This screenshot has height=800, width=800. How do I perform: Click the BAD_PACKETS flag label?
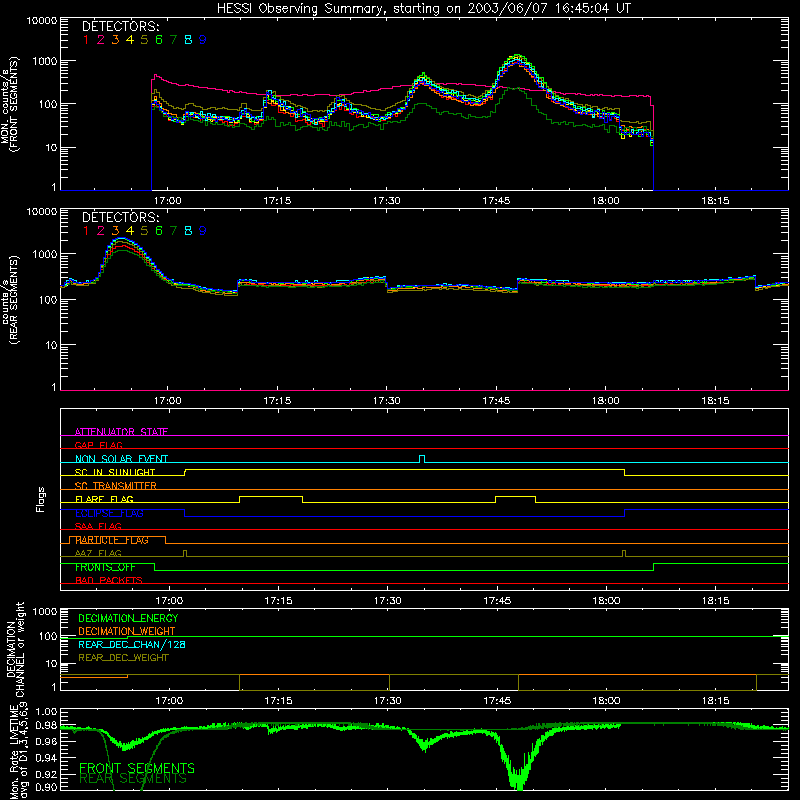(109, 580)
